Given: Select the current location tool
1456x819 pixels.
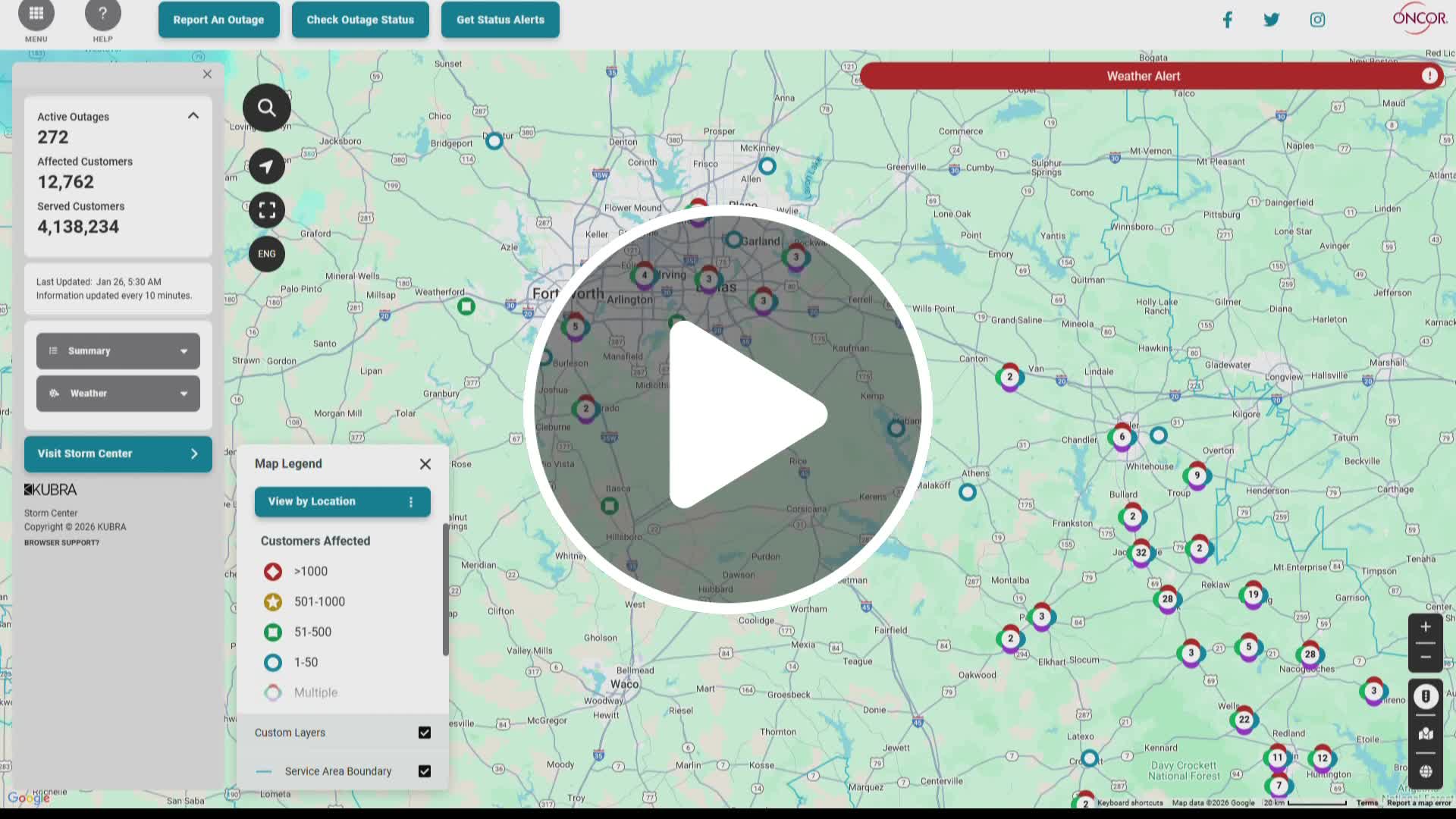Looking at the screenshot, I should coord(266,166).
